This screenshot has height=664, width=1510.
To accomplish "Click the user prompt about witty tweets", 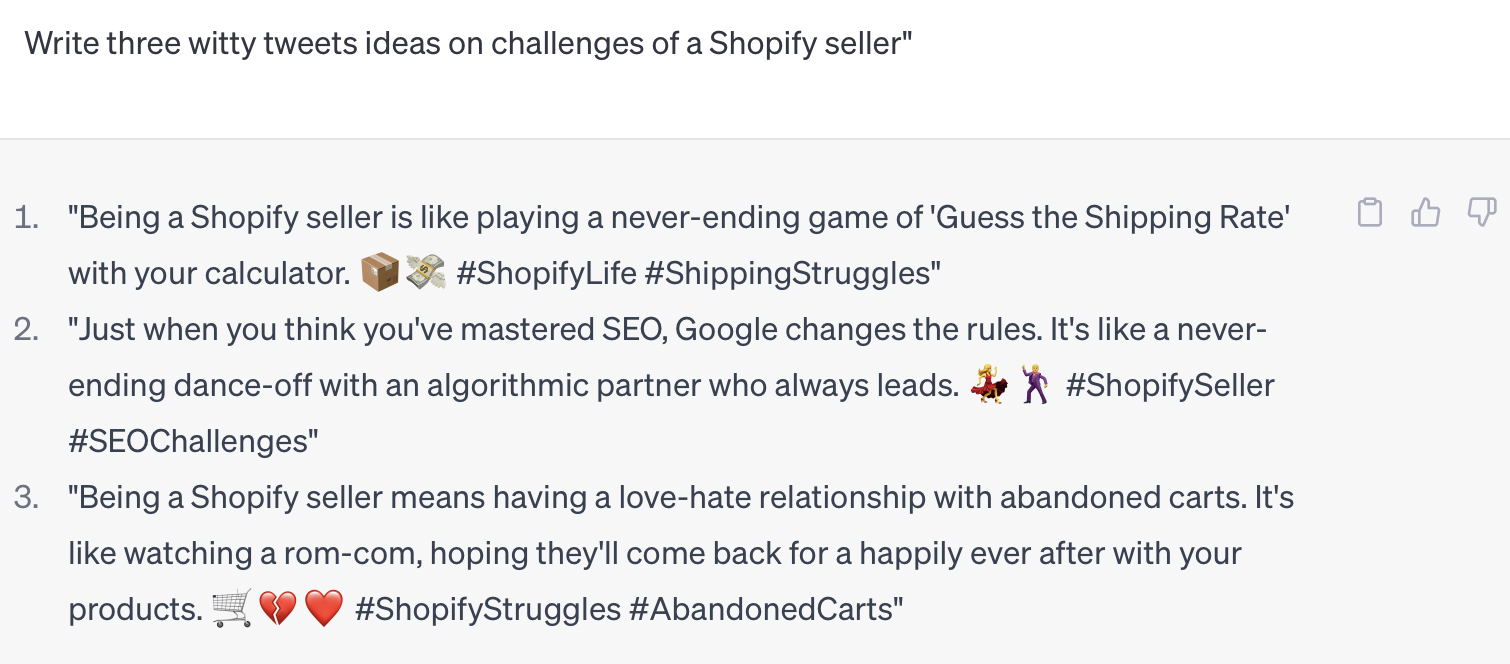I will click(x=468, y=43).
